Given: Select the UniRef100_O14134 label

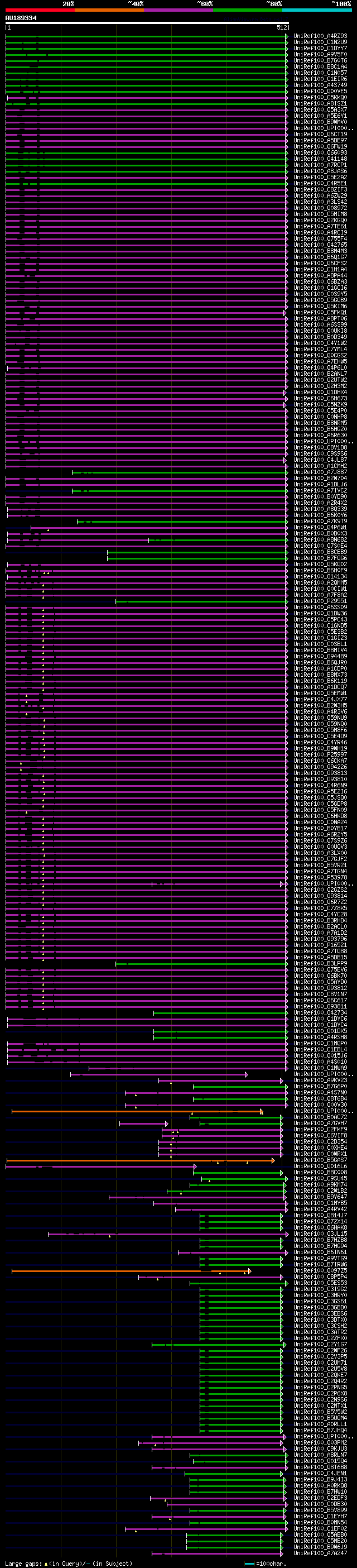Looking at the screenshot, I should [321, 576].
